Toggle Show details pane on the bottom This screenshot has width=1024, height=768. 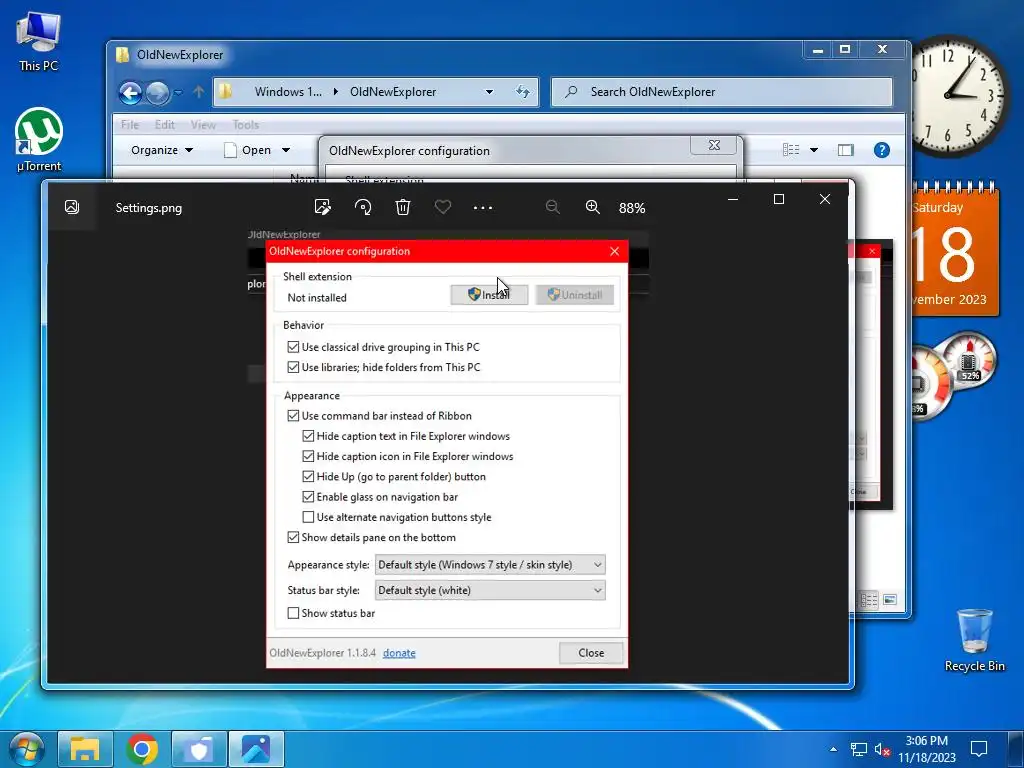point(293,537)
